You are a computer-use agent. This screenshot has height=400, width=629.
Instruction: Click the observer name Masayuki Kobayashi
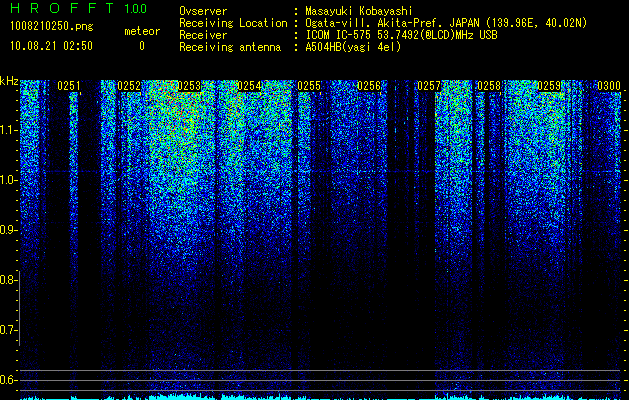[358, 11]
